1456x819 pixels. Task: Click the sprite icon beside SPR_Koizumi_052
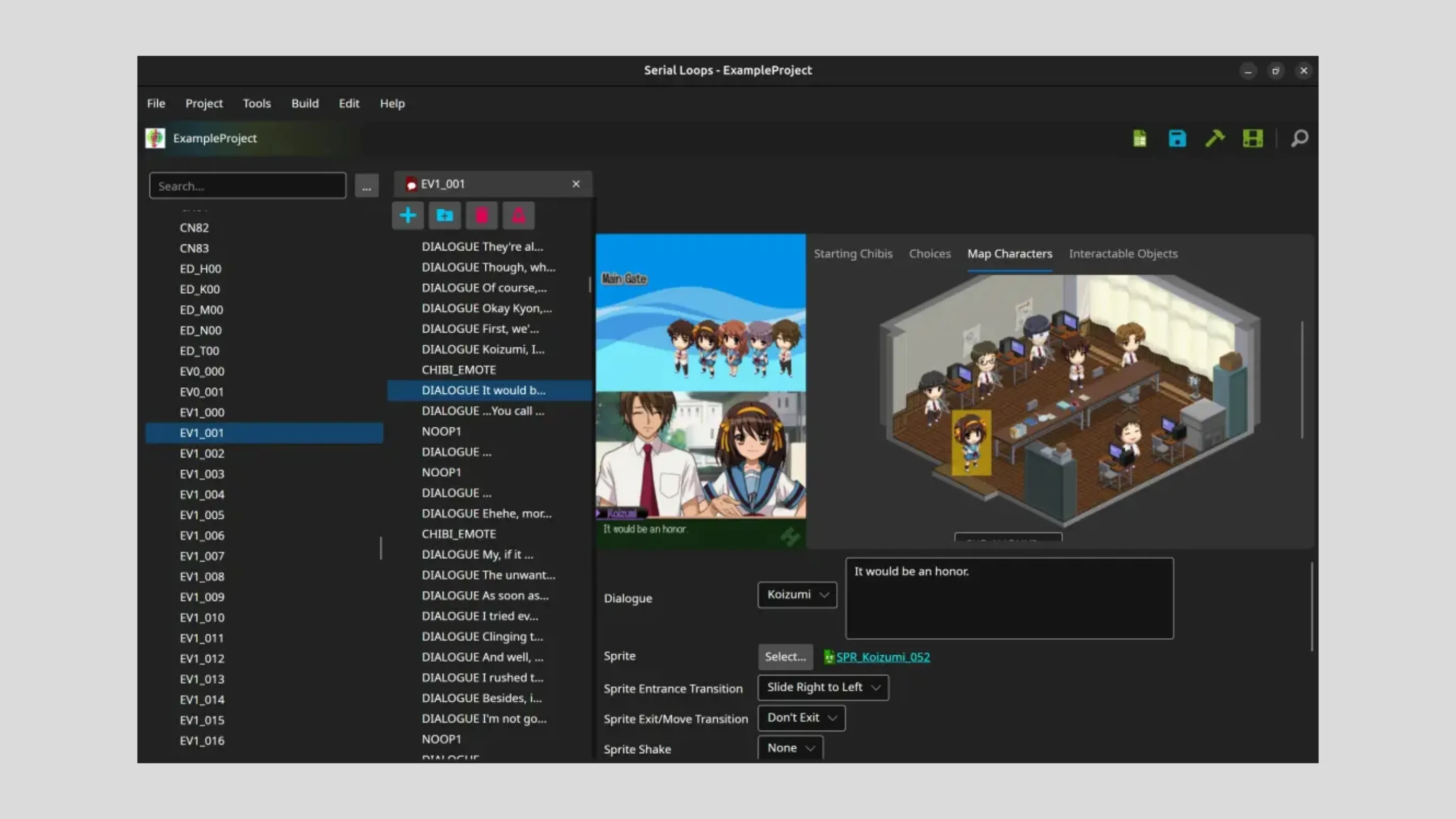pyautogui.click(x=829, y=657)
